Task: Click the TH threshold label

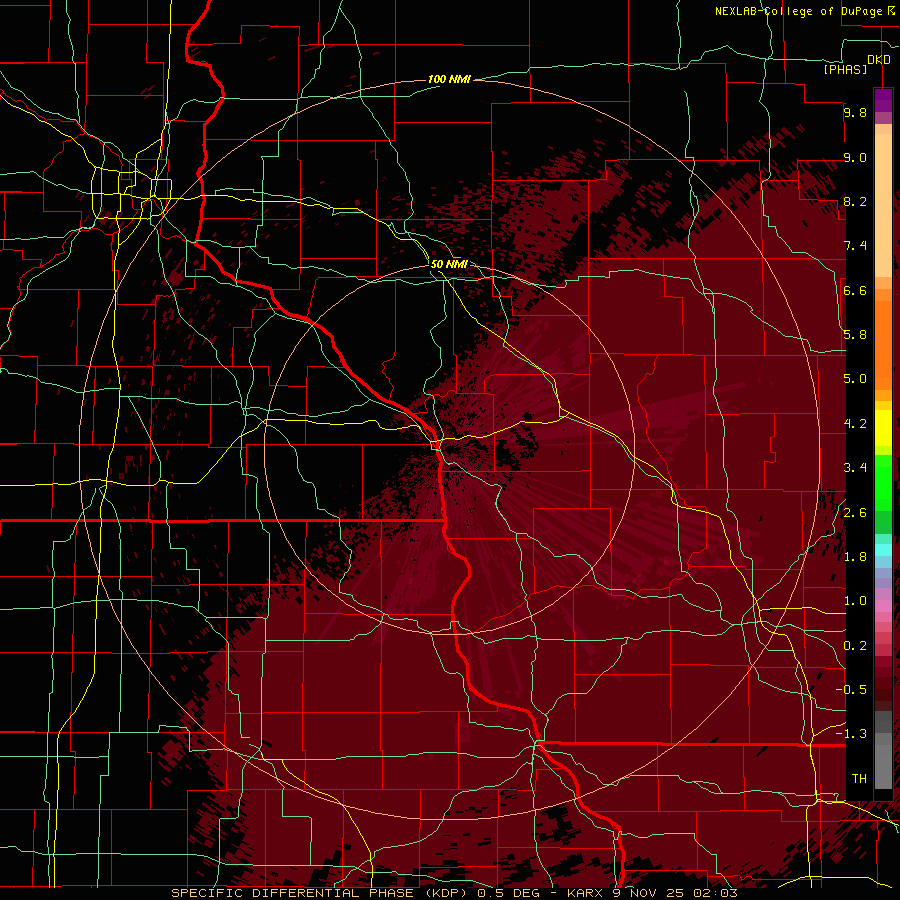Action: click(859, 779)
